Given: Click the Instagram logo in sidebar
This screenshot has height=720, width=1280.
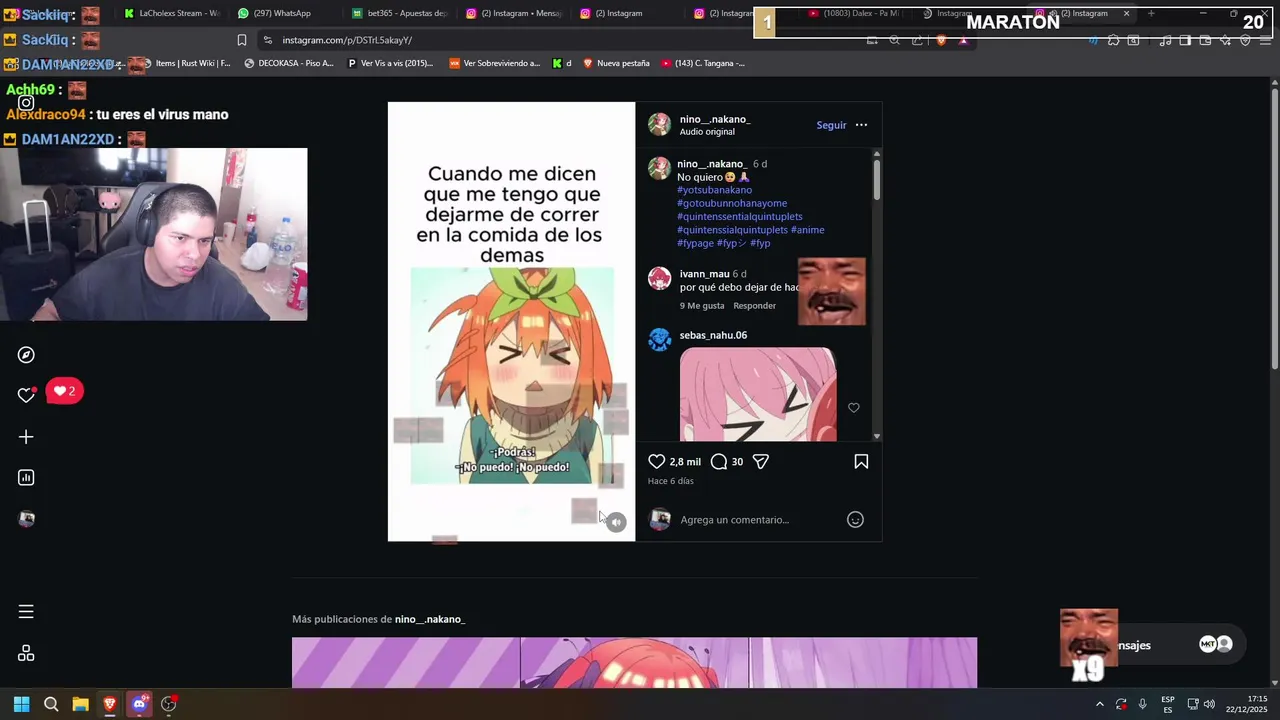Looking at the screenshot, I should point(26,103).
